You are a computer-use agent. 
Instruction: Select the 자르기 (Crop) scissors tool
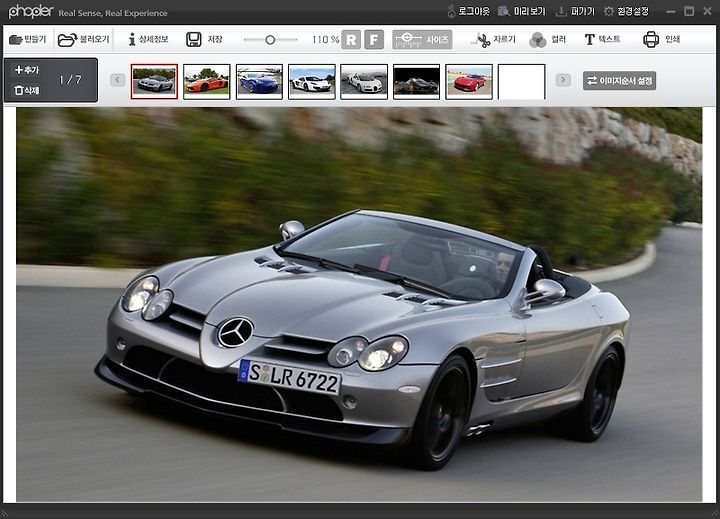[493, 40]
